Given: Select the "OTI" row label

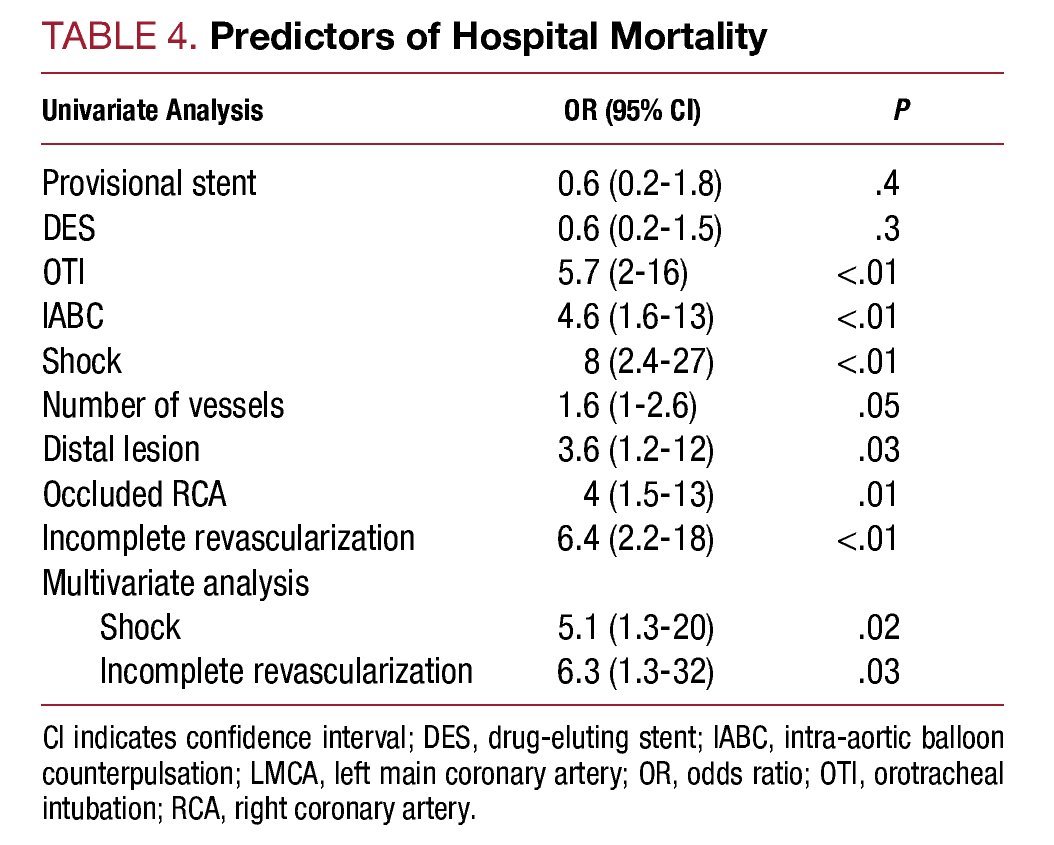Looking at the screenshot, I should (63, 272).
